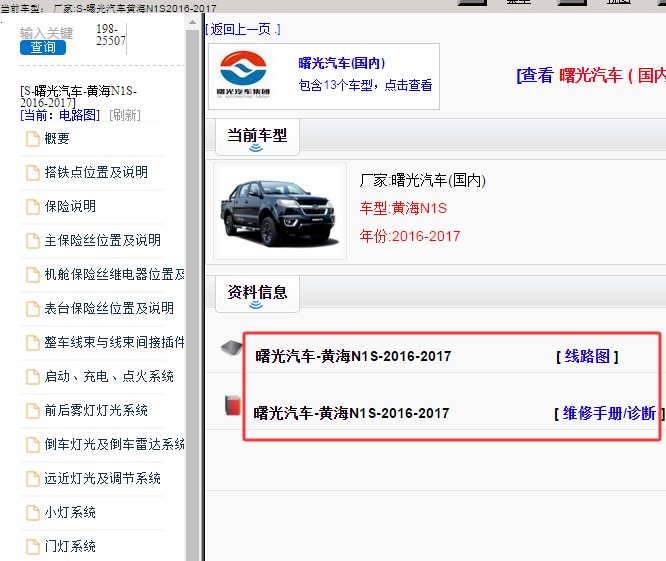The width and height of the screenshot is (666, 561).
Task: Open 机舱保险丝继电器位置 entry
Action: pos(115,274)
